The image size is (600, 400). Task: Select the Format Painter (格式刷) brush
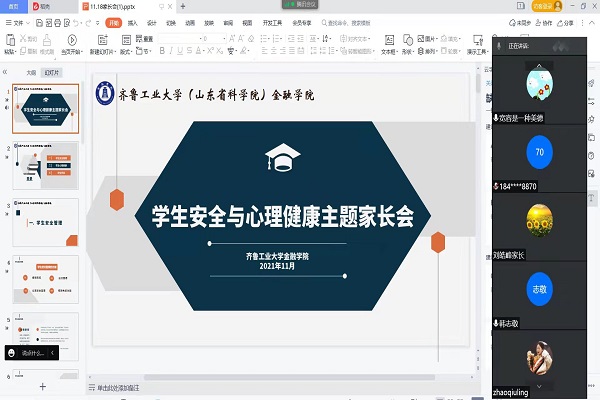coord(47,40)
